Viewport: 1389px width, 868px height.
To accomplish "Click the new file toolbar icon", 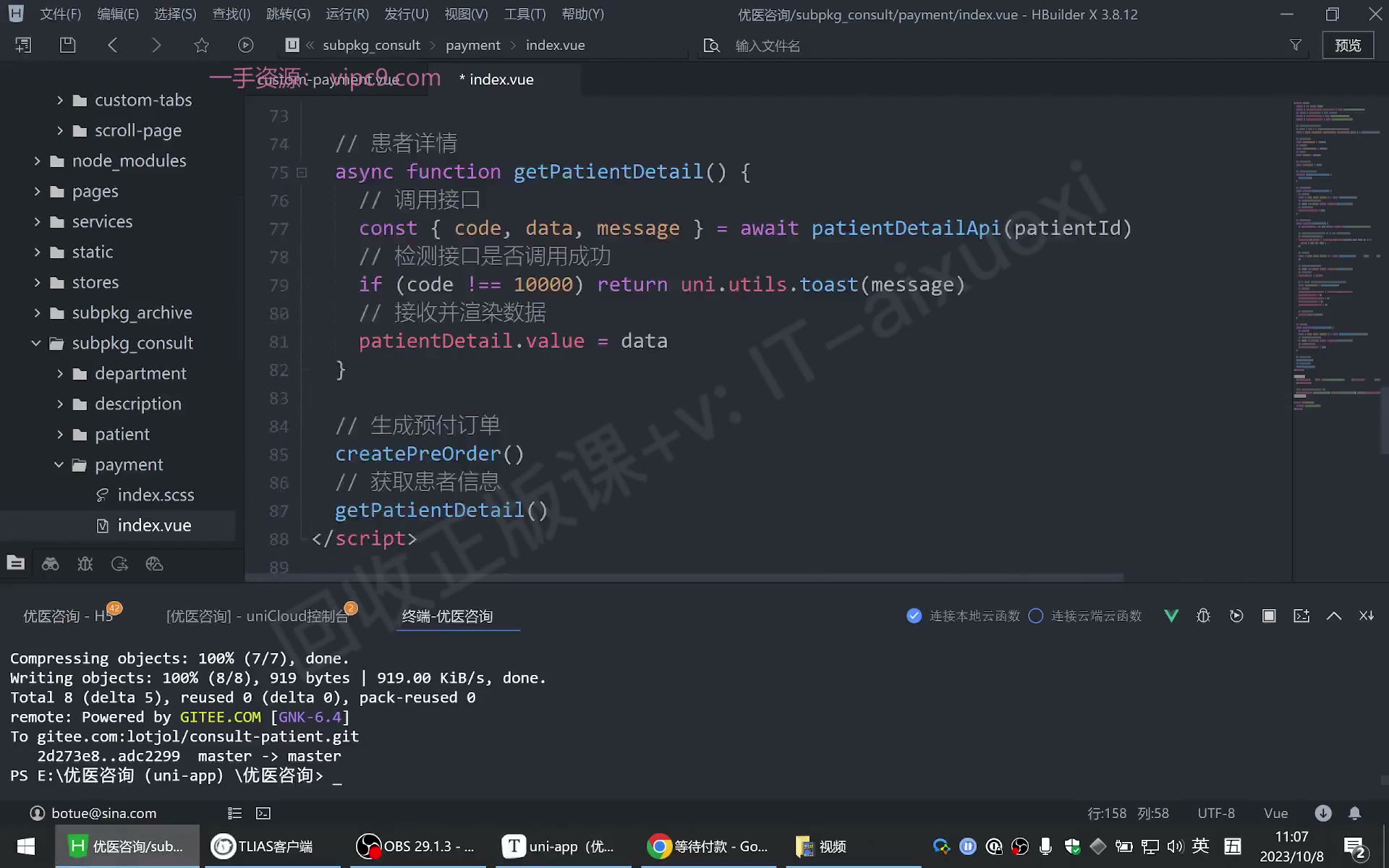I will pyautogui.click(x=23, y=45).
